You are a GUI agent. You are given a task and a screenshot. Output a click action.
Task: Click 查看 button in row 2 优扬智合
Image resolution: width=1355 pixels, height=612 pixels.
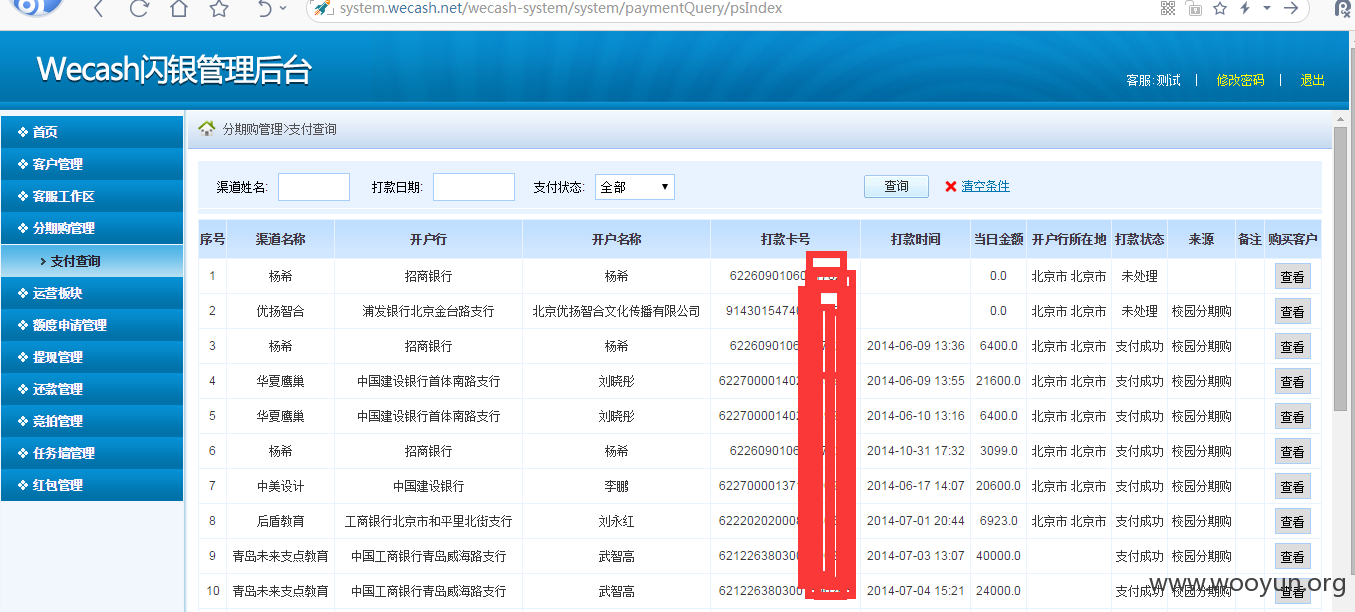coord(1292,312)
